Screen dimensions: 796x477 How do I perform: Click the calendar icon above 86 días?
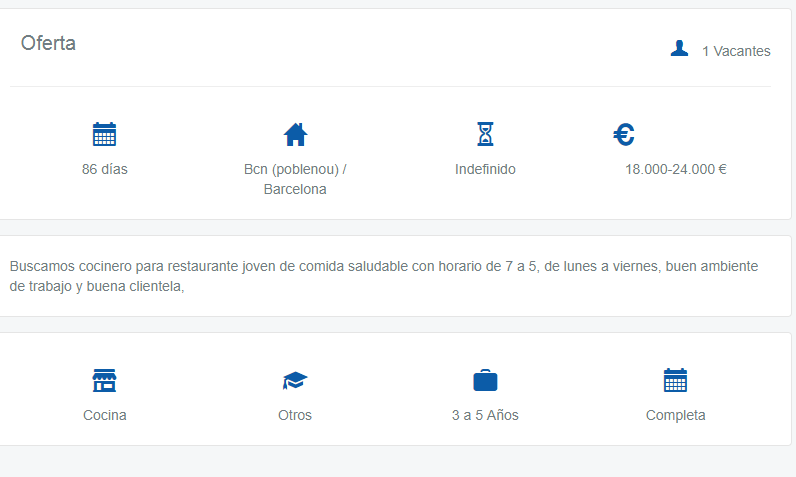tap(104, 134)
